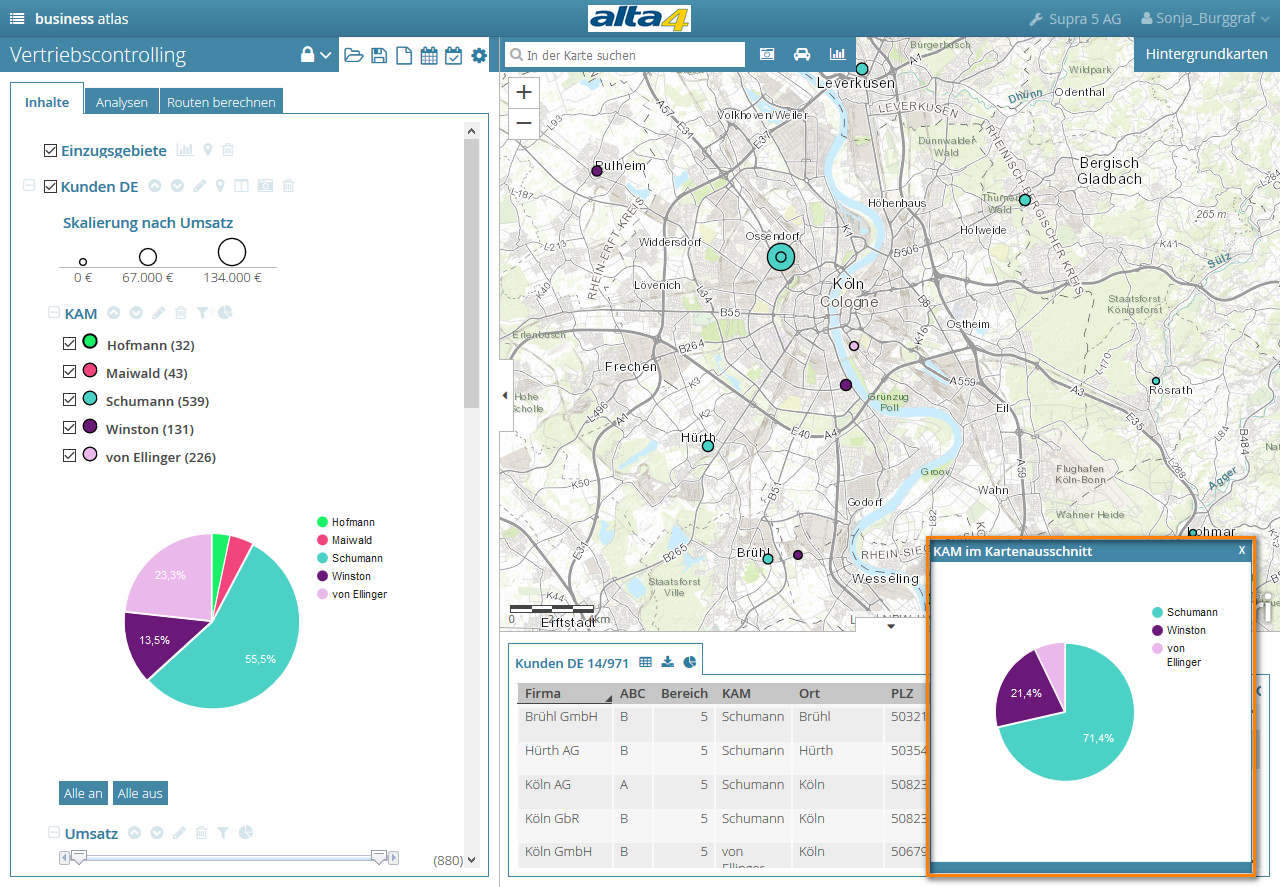
Task: Zoom out on the map
Action: tap(524, 123)
